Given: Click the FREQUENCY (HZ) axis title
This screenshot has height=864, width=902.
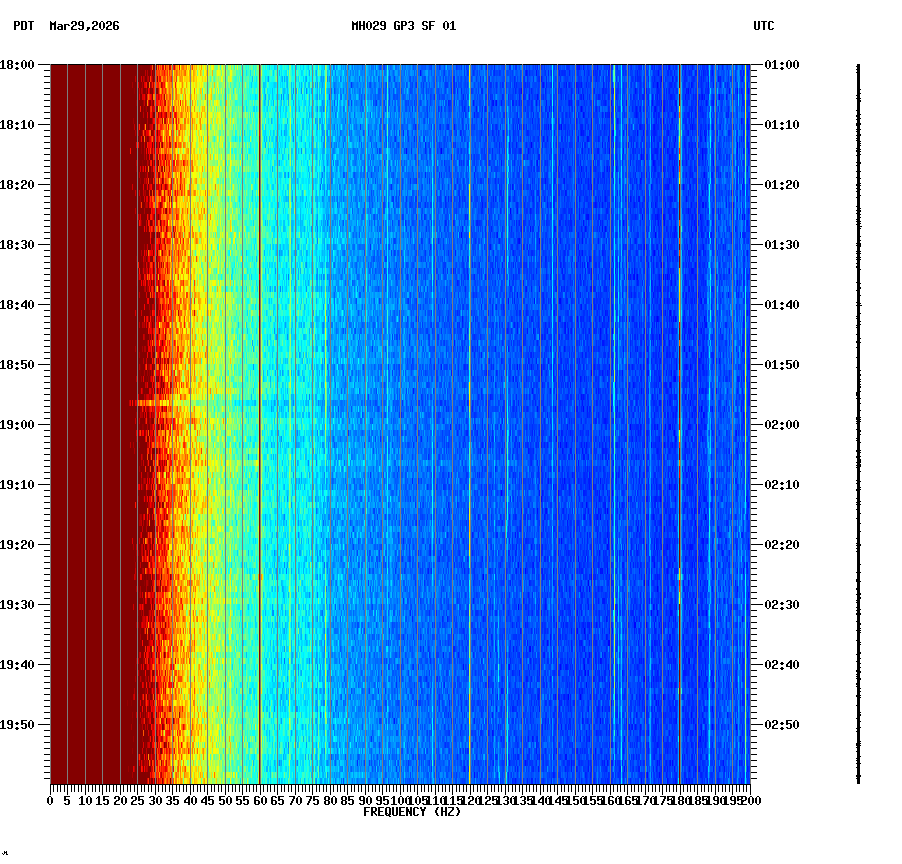Looking at the screenshot, I should [412, 812].
